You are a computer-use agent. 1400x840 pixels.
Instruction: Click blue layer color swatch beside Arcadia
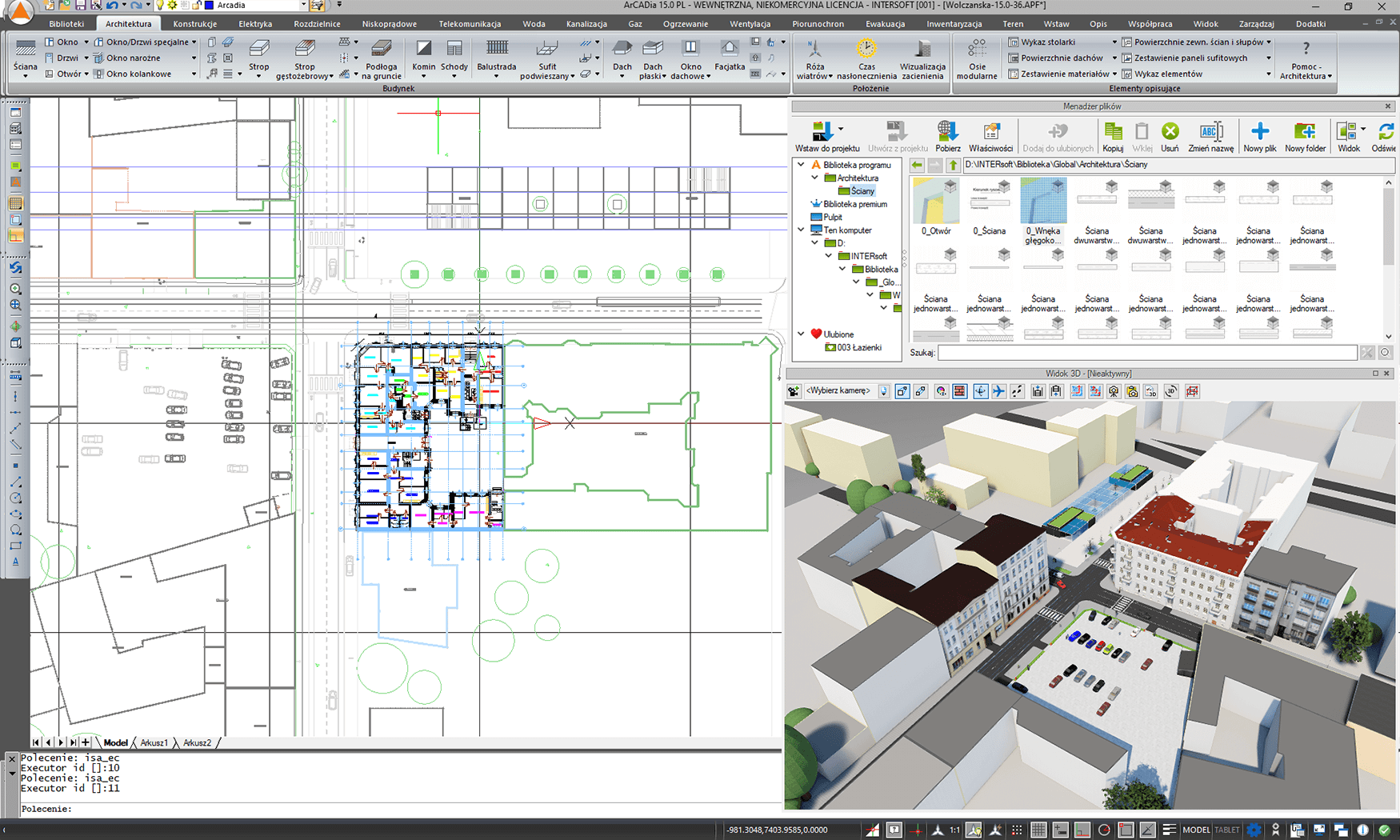coord(210,6)
